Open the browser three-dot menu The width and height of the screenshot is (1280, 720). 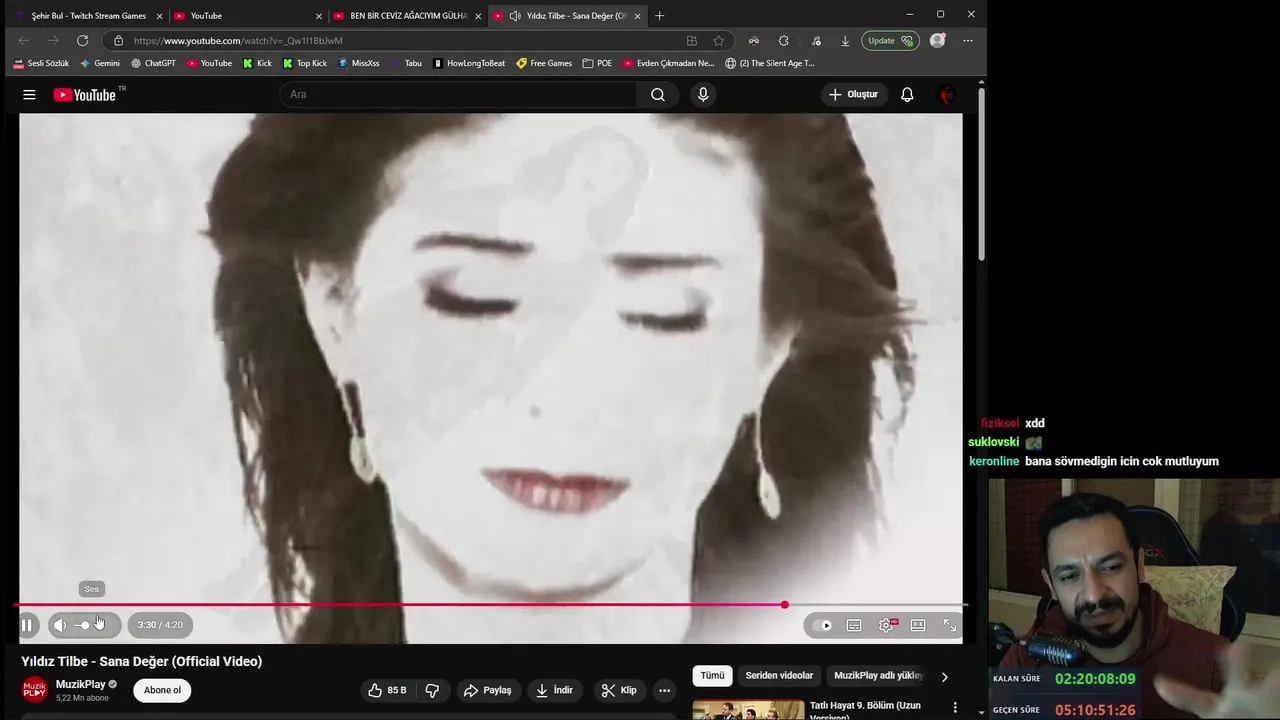coord(968,41)
